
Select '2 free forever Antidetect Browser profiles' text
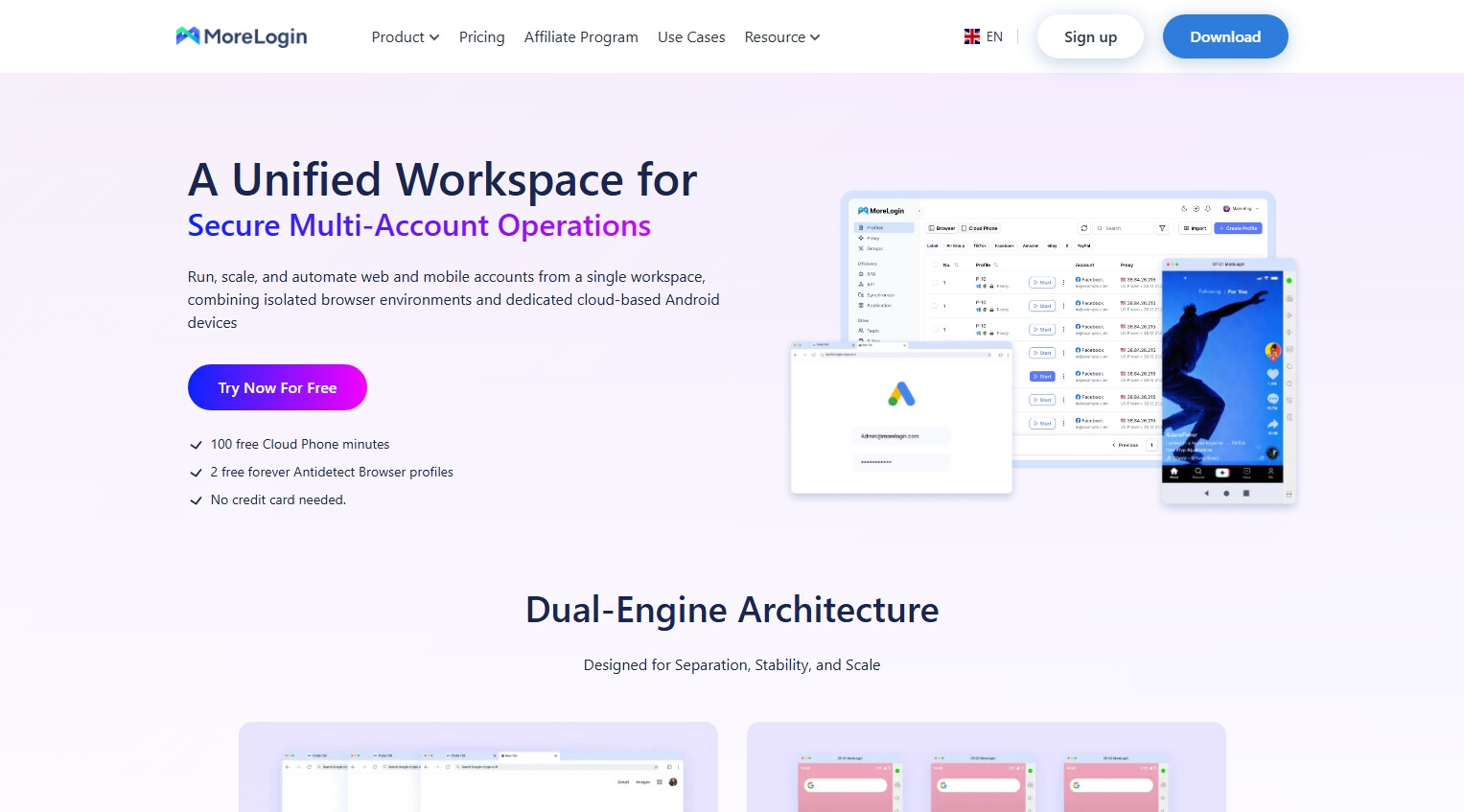[332, 472]
